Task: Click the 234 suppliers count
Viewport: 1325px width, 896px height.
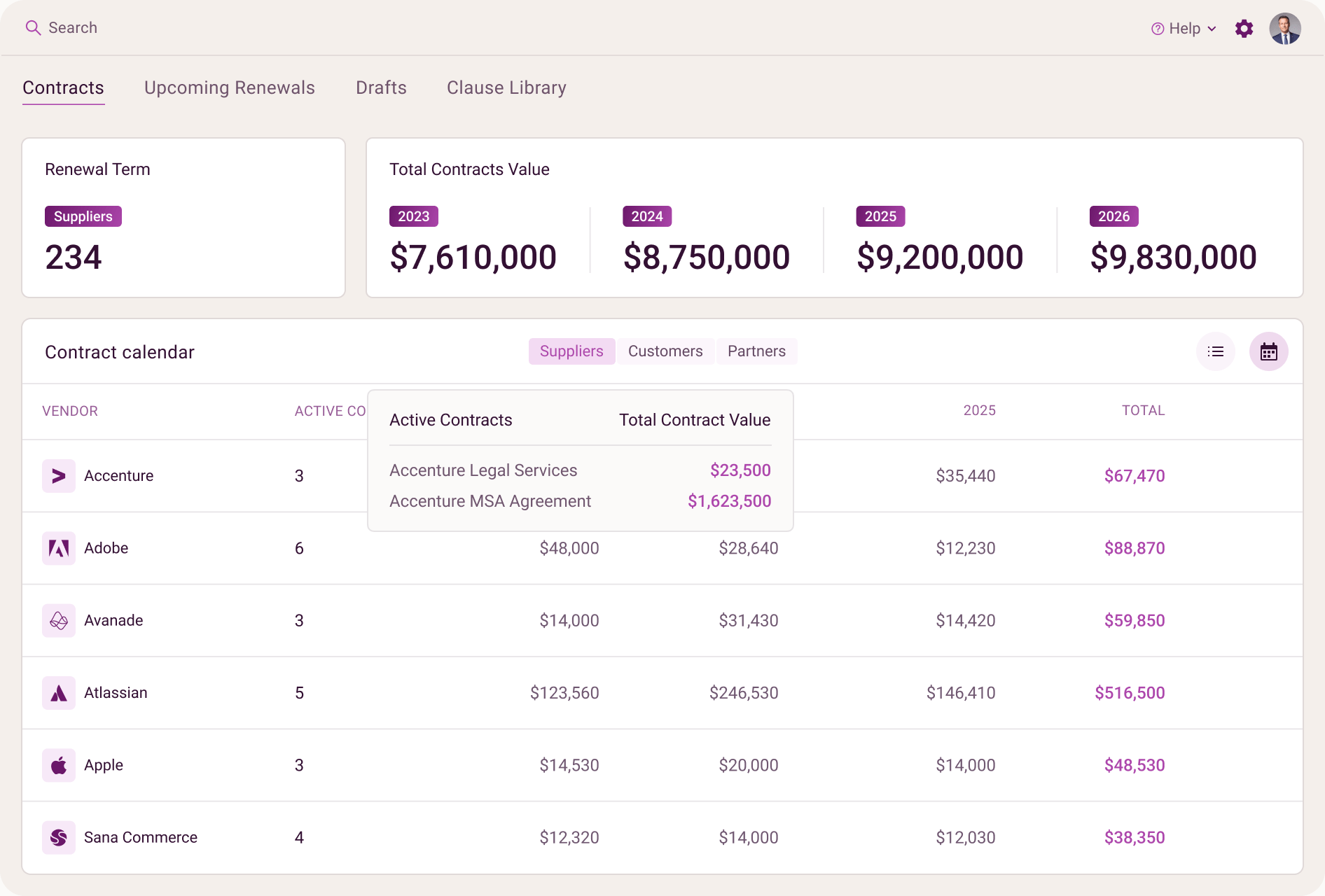Action: 74,258
